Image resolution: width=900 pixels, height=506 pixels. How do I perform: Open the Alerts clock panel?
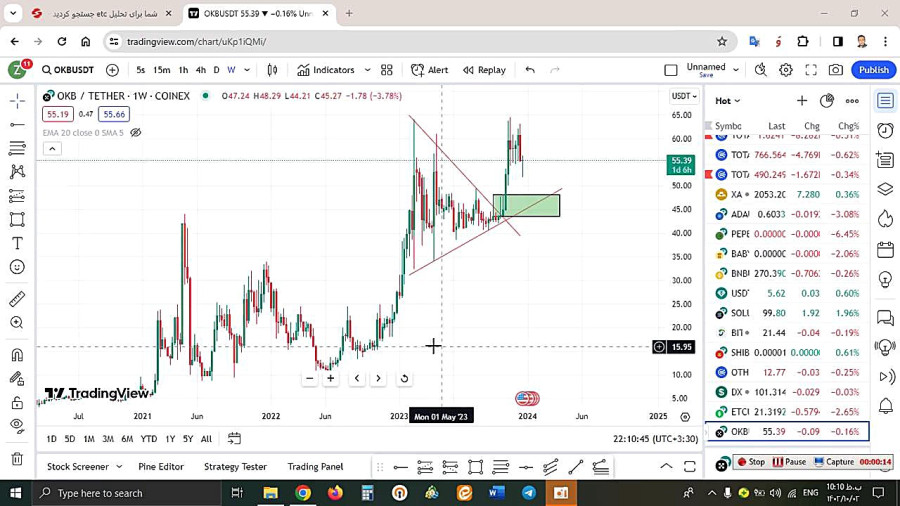[x=885, y=131]
